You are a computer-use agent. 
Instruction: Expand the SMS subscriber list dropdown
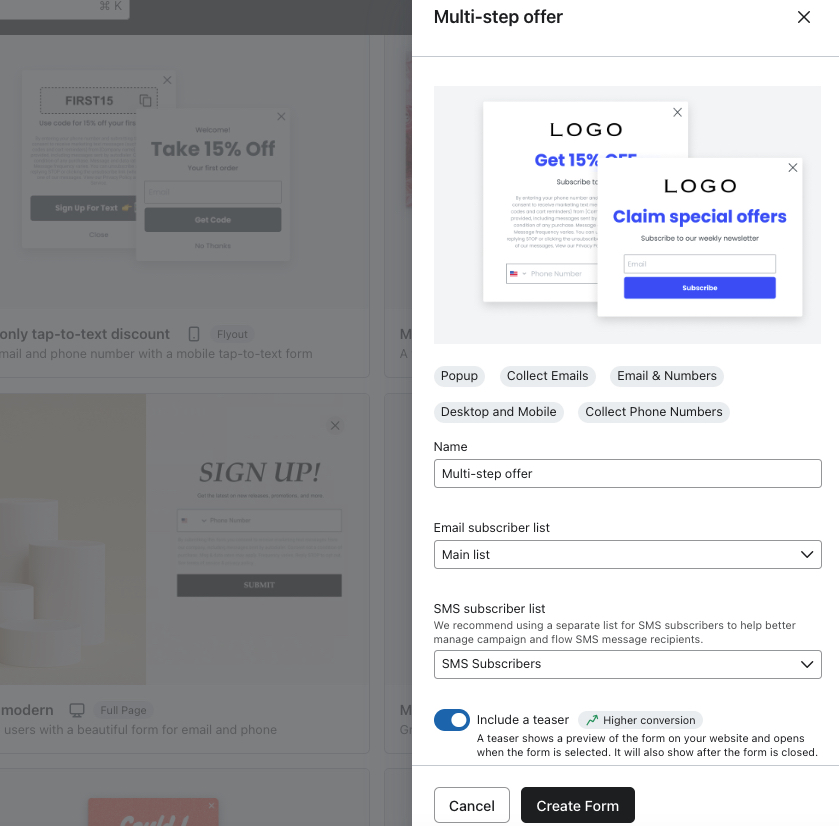627,664
